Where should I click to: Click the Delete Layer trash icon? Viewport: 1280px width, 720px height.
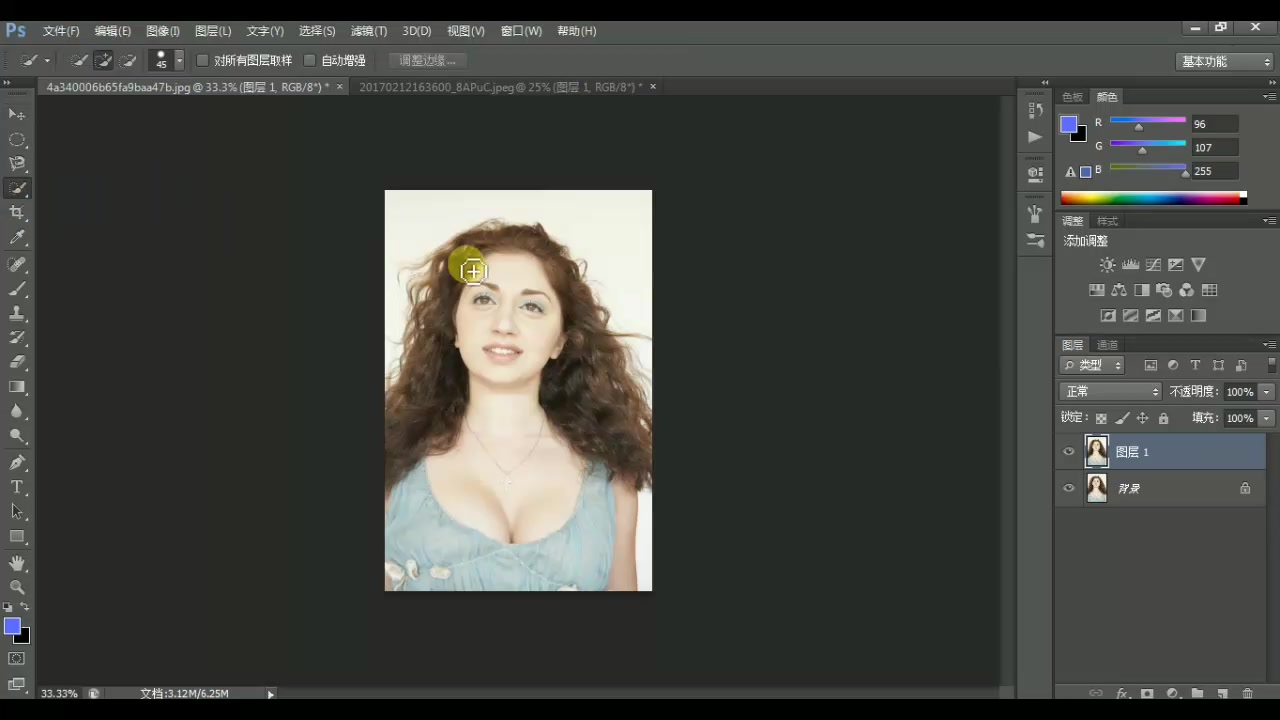[1247, 693]
